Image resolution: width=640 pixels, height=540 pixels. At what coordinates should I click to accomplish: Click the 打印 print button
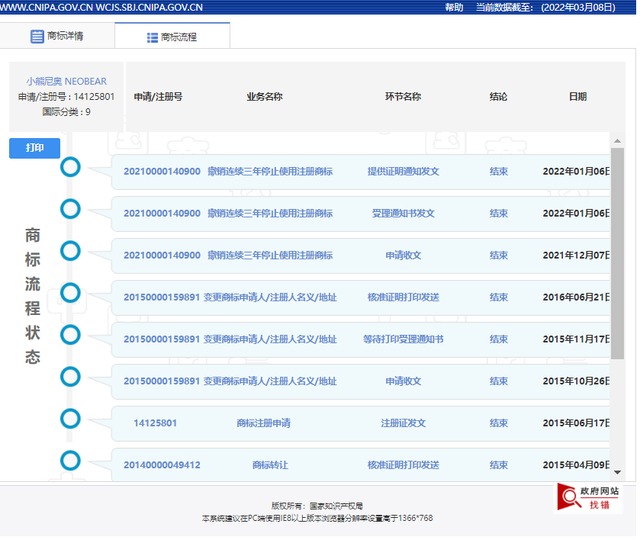click(35, 148)
